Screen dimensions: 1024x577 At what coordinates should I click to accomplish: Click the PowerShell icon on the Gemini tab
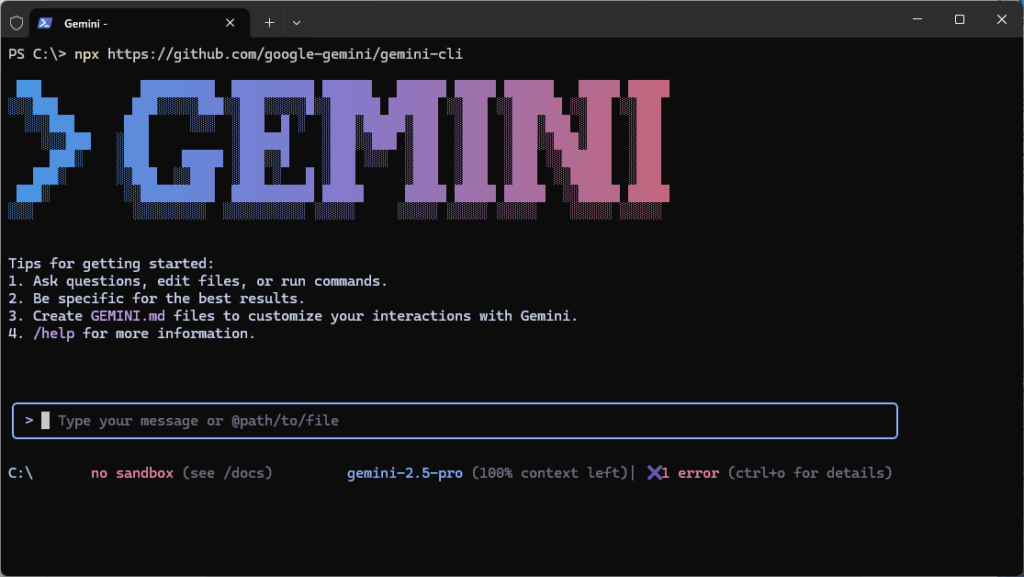click(44, 23)
